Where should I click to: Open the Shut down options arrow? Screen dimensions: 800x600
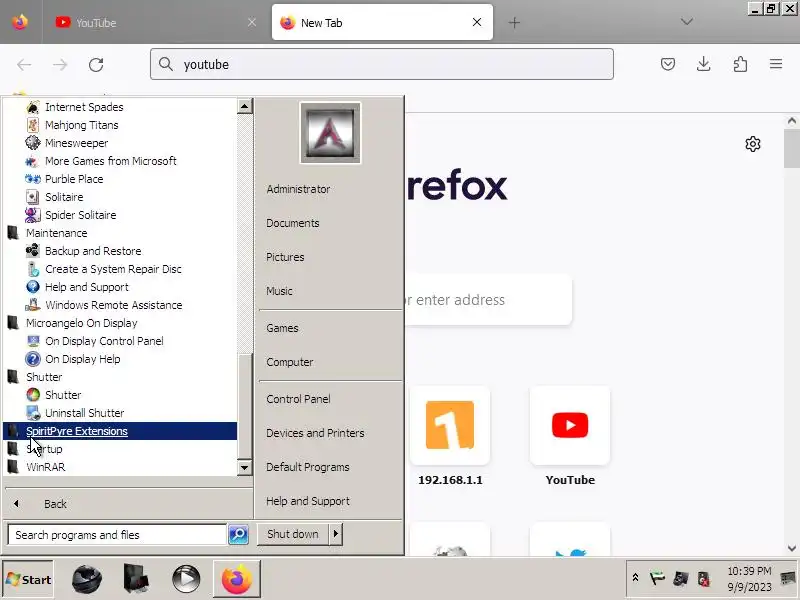tap(336, 534)
